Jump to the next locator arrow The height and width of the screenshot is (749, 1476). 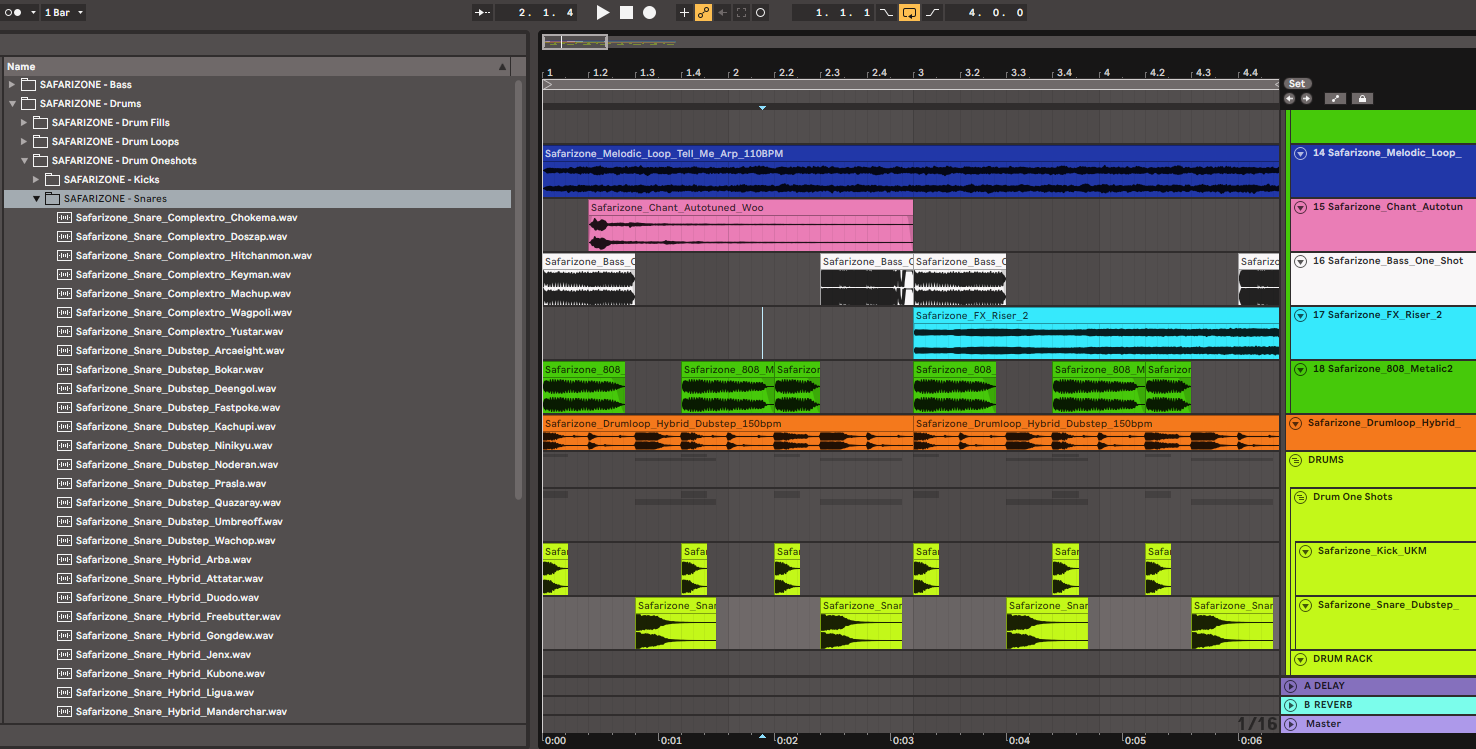1306,99
